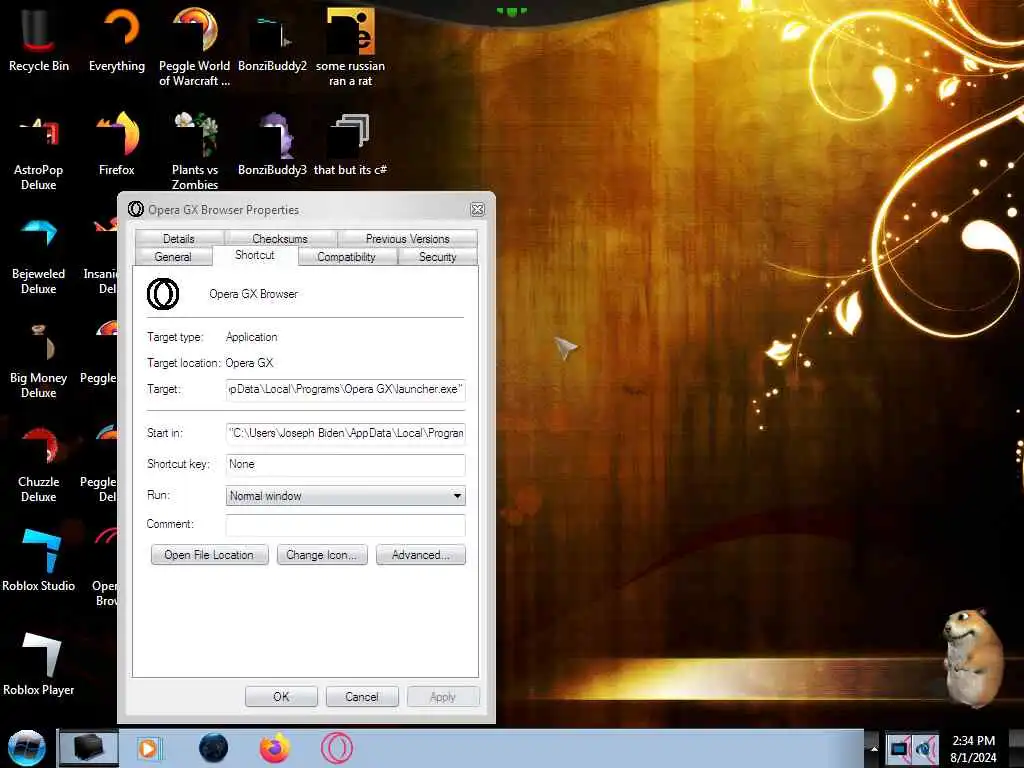This screenshot has height=768, width=1024.
Task: Expand the Run window mode dropdown
Action: pos(345,496)
